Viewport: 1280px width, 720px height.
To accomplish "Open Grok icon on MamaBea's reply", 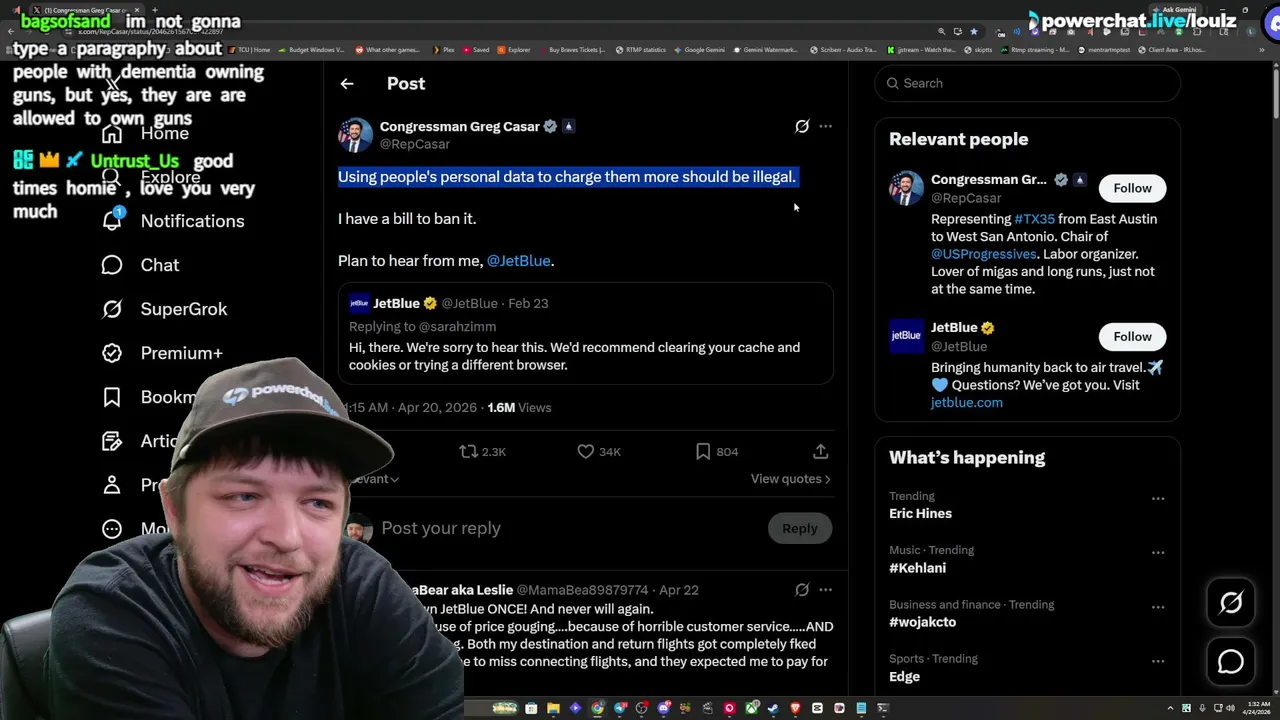I will click(x=802, y=590).
